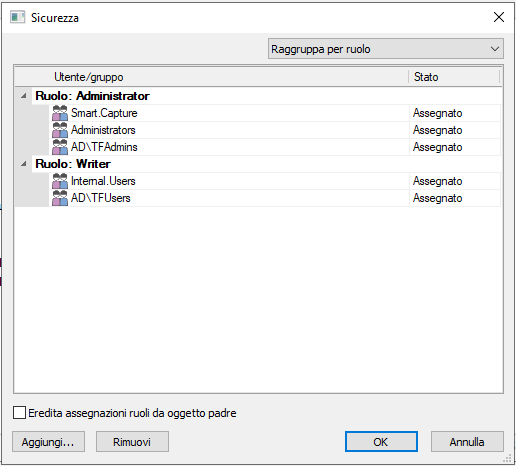Select the Internal.Users row
Image resolution: width=516 pixels, height=466 pixels.
(275, 181)
